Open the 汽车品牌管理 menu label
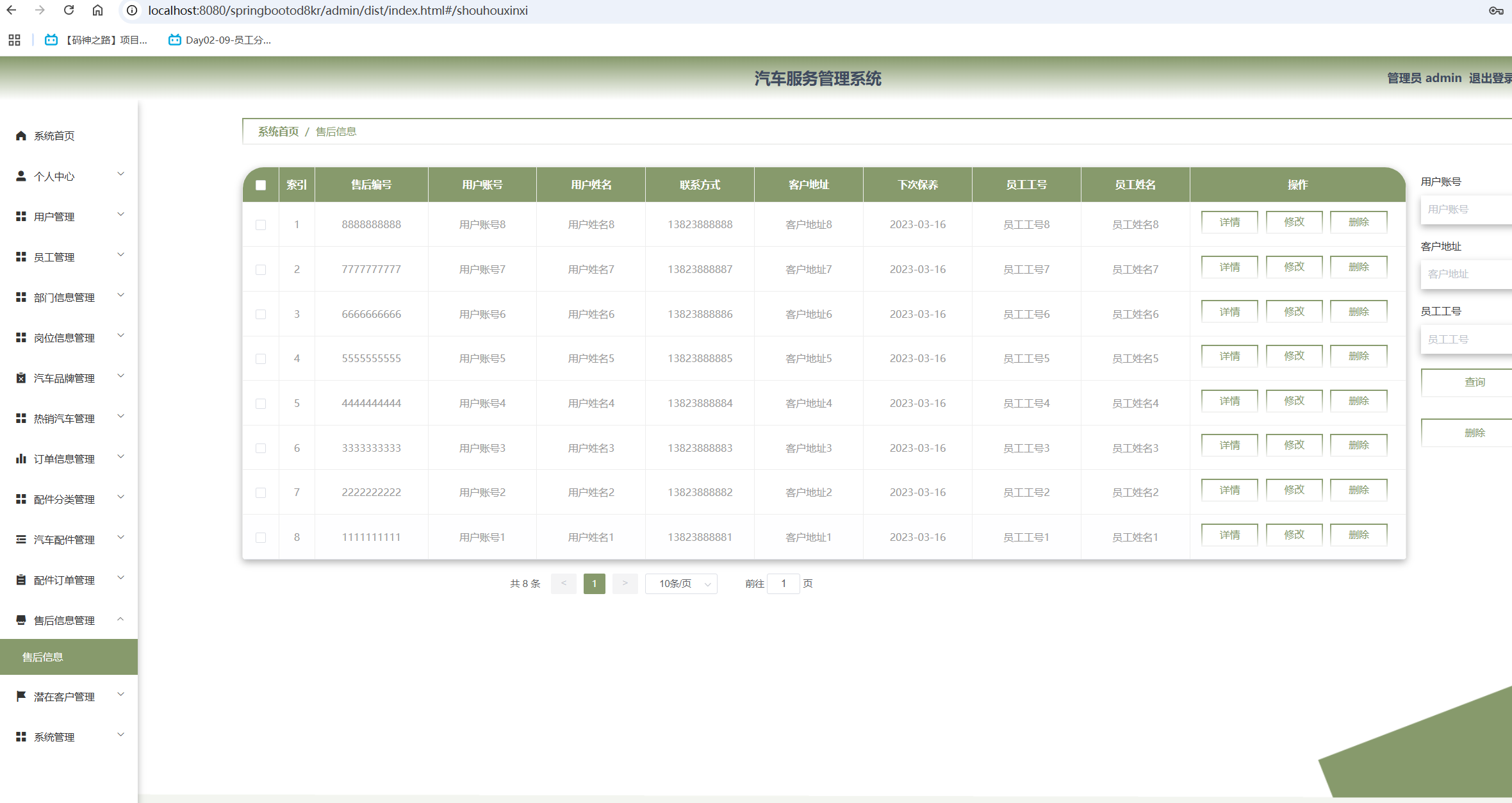The height and width of the screenshot is (803, 1512). click(x=64, y=378)
